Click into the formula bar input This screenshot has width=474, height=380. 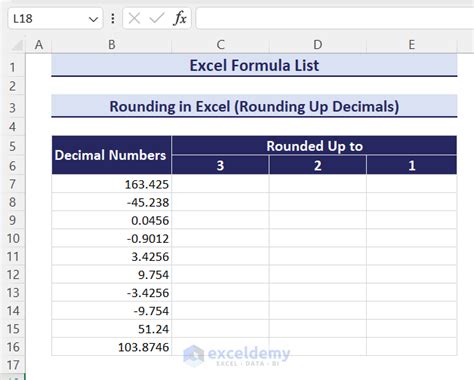[335, 18]
